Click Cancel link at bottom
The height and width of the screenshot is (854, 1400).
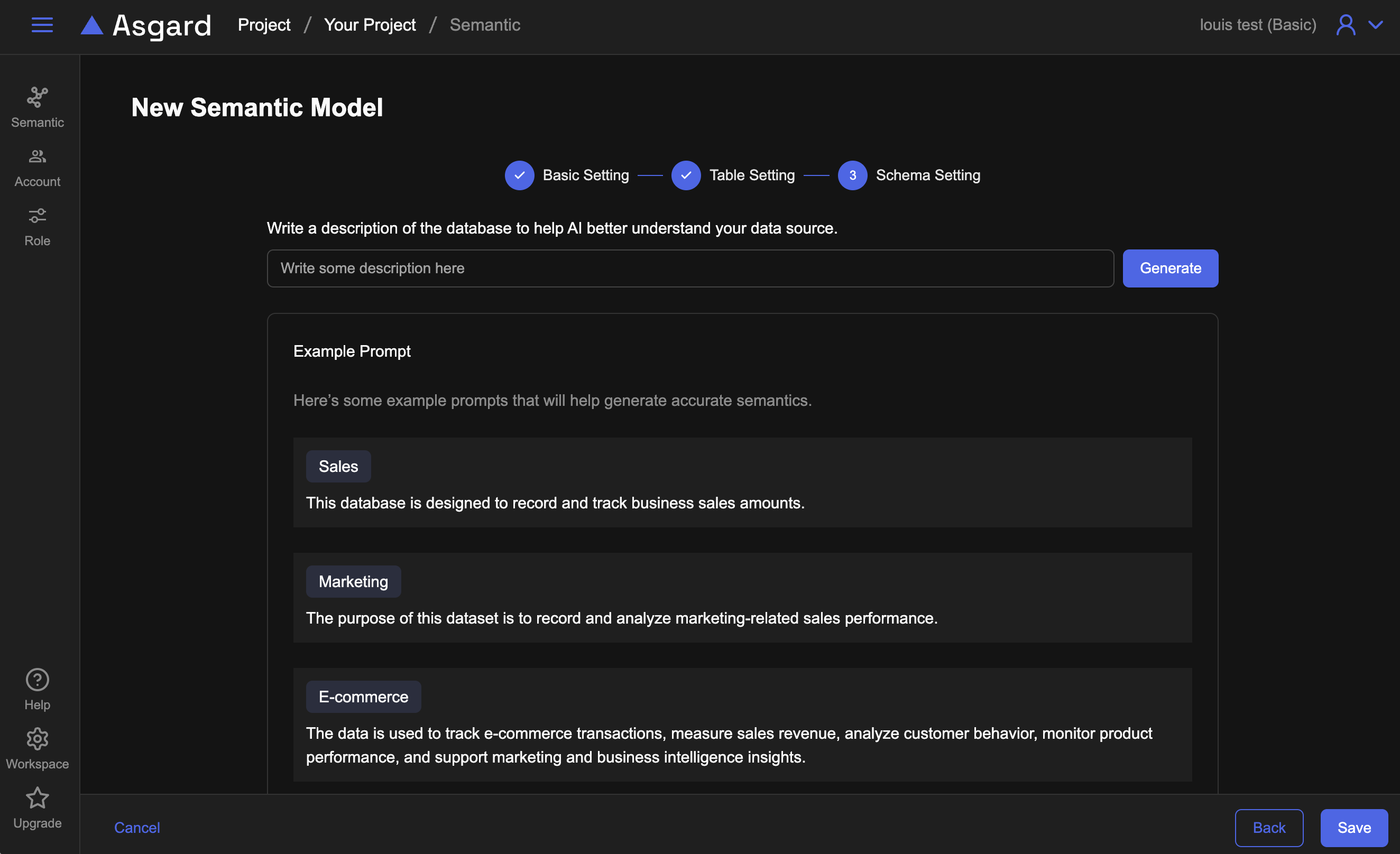(x=137, y=827)
